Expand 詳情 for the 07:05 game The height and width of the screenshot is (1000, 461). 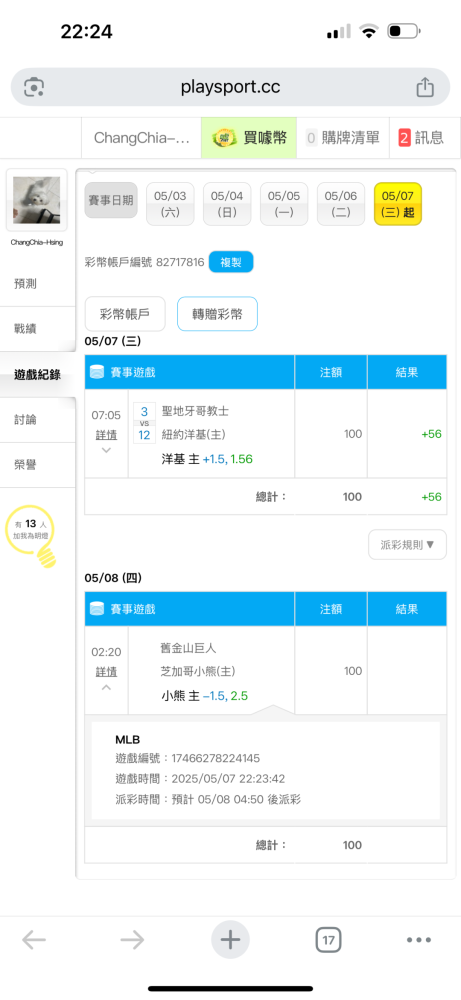[x=106, y=436]
